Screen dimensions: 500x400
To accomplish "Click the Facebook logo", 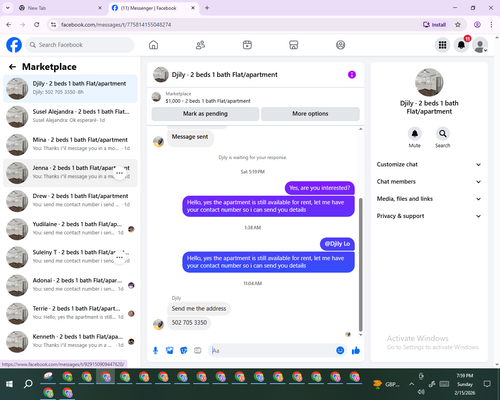I will 14,45.
